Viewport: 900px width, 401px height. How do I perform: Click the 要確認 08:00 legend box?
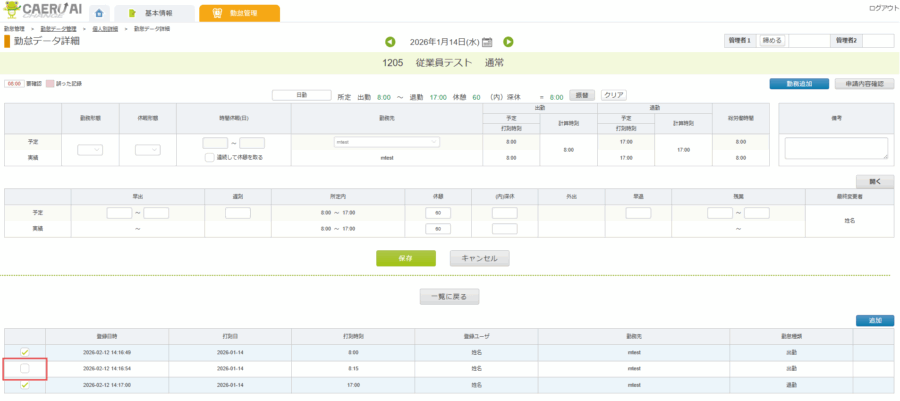(14, 84)
